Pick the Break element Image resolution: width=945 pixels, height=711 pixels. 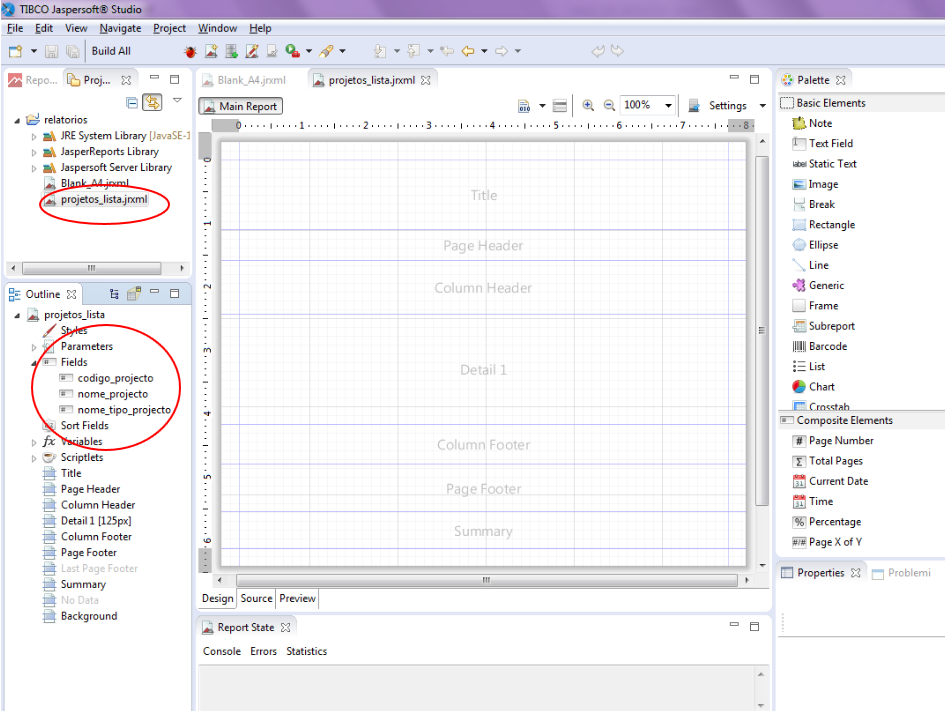click(x=813, y=204)
